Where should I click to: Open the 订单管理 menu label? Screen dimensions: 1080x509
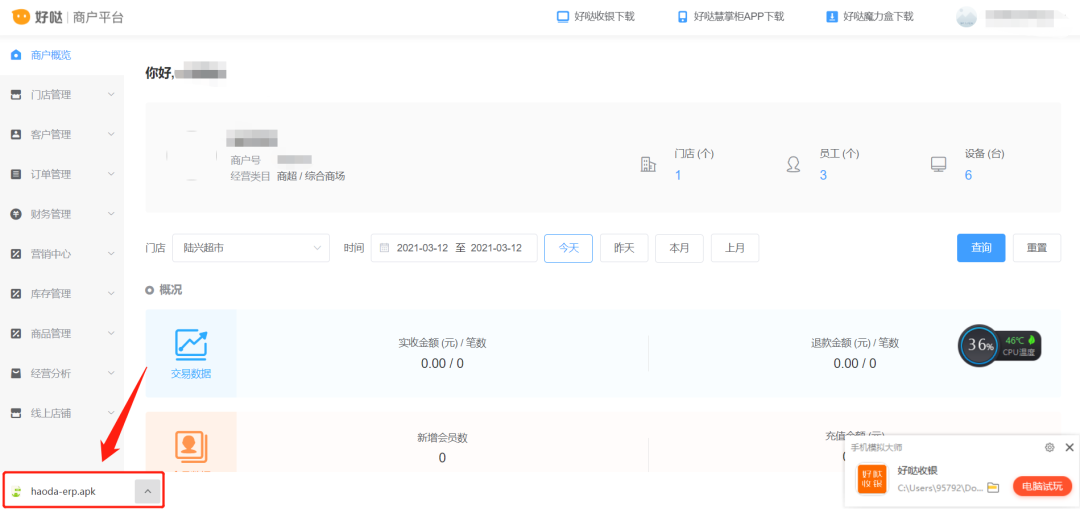[x=51, y=174]
